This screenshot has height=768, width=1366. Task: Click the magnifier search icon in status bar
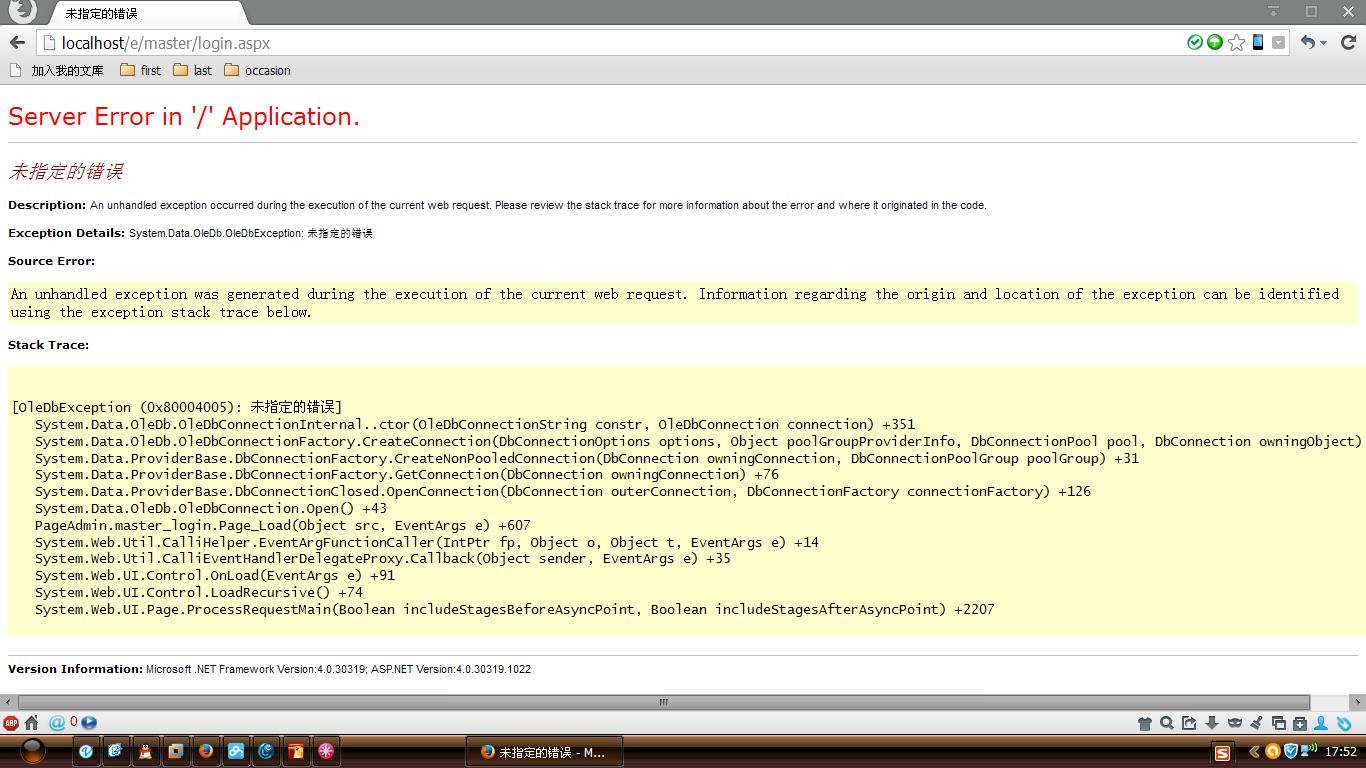point(1167,723)
